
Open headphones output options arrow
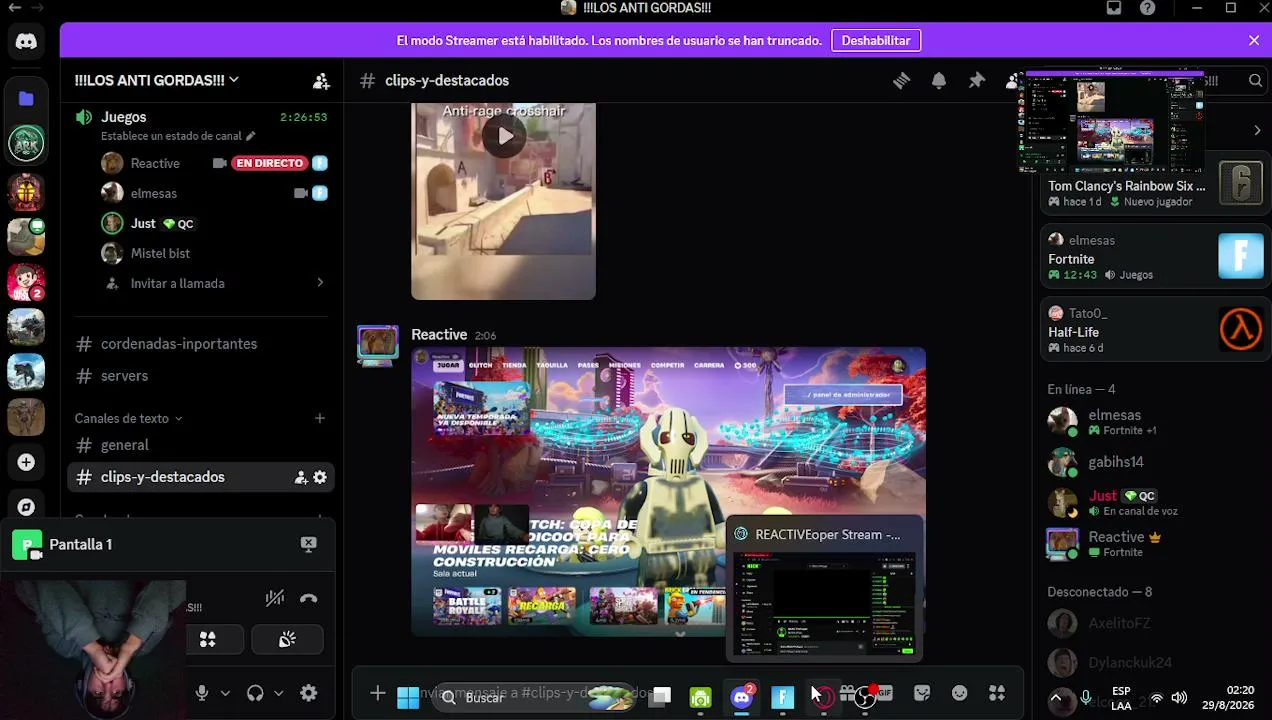(x=278, y=693)
